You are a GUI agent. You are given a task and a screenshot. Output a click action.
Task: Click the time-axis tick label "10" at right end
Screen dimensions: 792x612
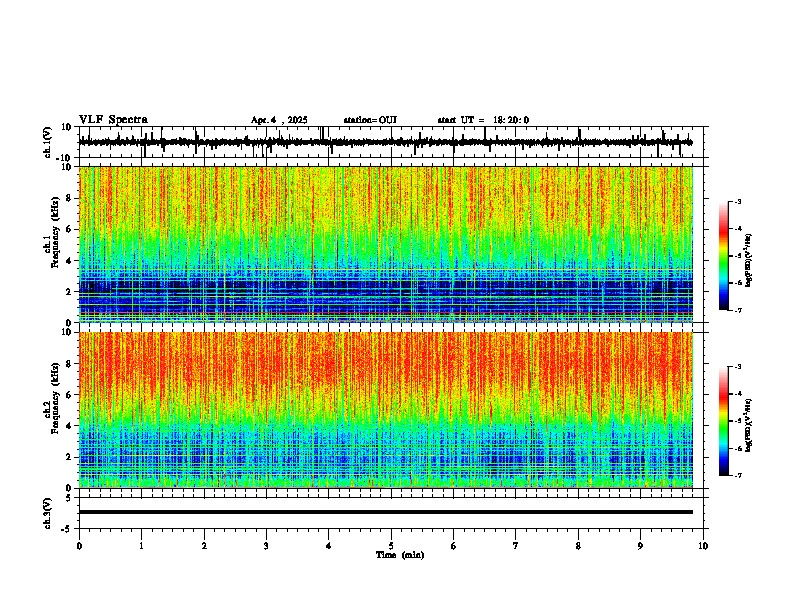703,546
